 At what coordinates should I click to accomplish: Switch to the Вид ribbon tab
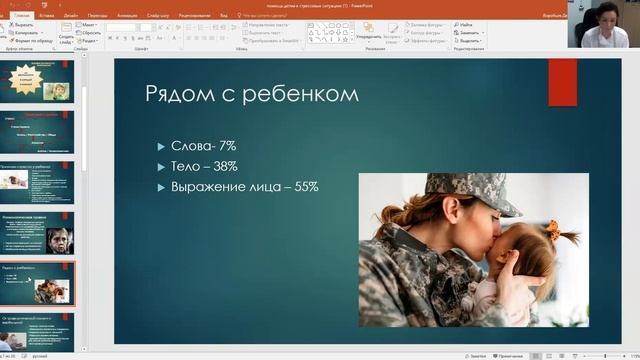coord(224,16)
